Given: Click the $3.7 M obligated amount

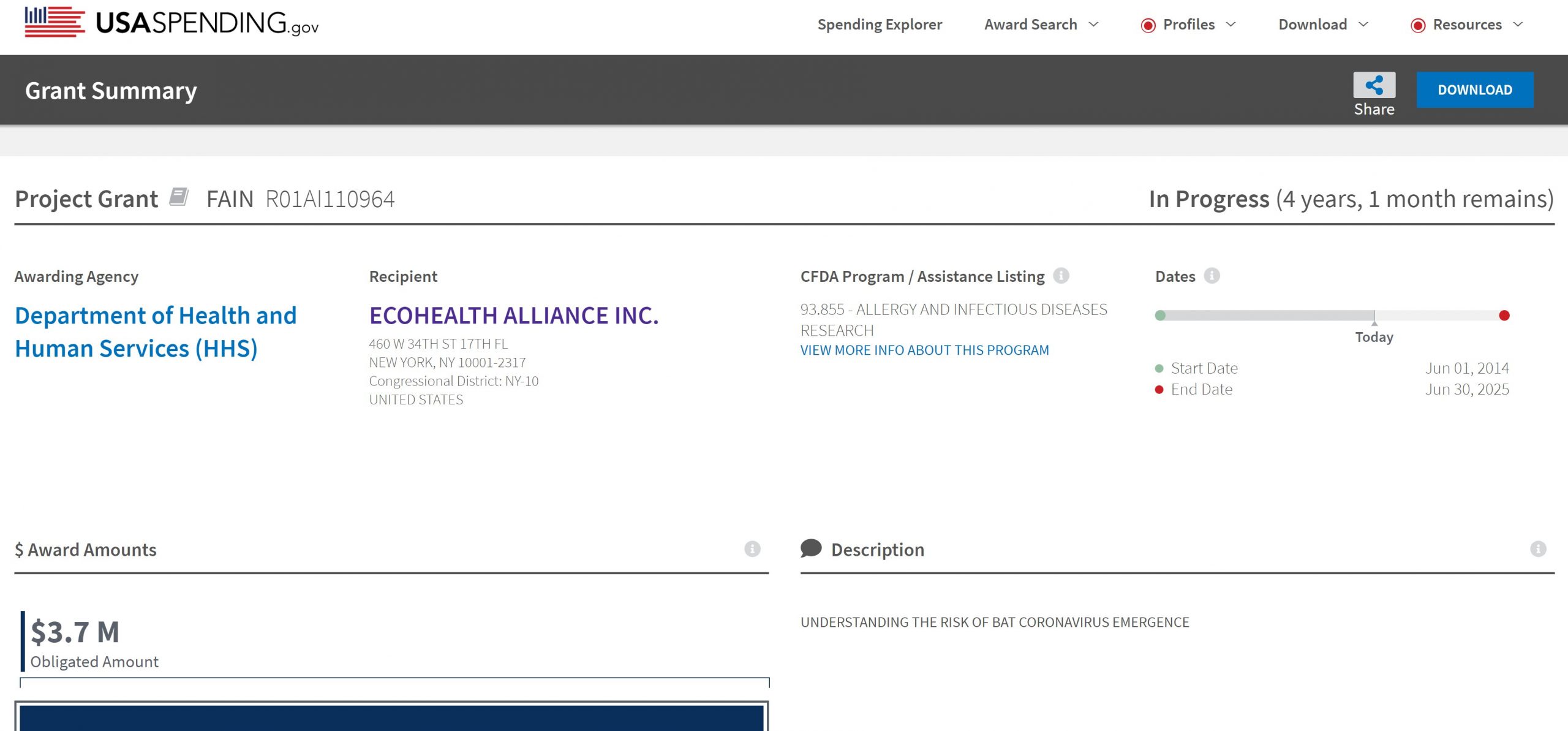Looking at the screenshot, I should coord(75,632).
